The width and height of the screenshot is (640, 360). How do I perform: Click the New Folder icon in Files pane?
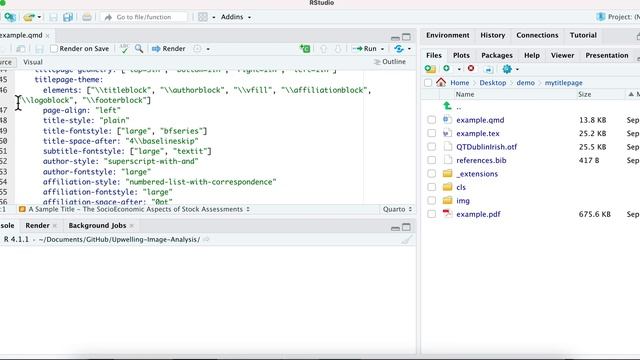(430, 69)
